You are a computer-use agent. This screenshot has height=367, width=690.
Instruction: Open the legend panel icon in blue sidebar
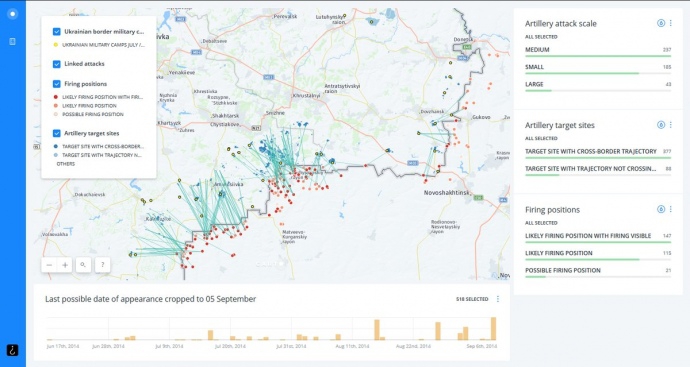[12, 41]
